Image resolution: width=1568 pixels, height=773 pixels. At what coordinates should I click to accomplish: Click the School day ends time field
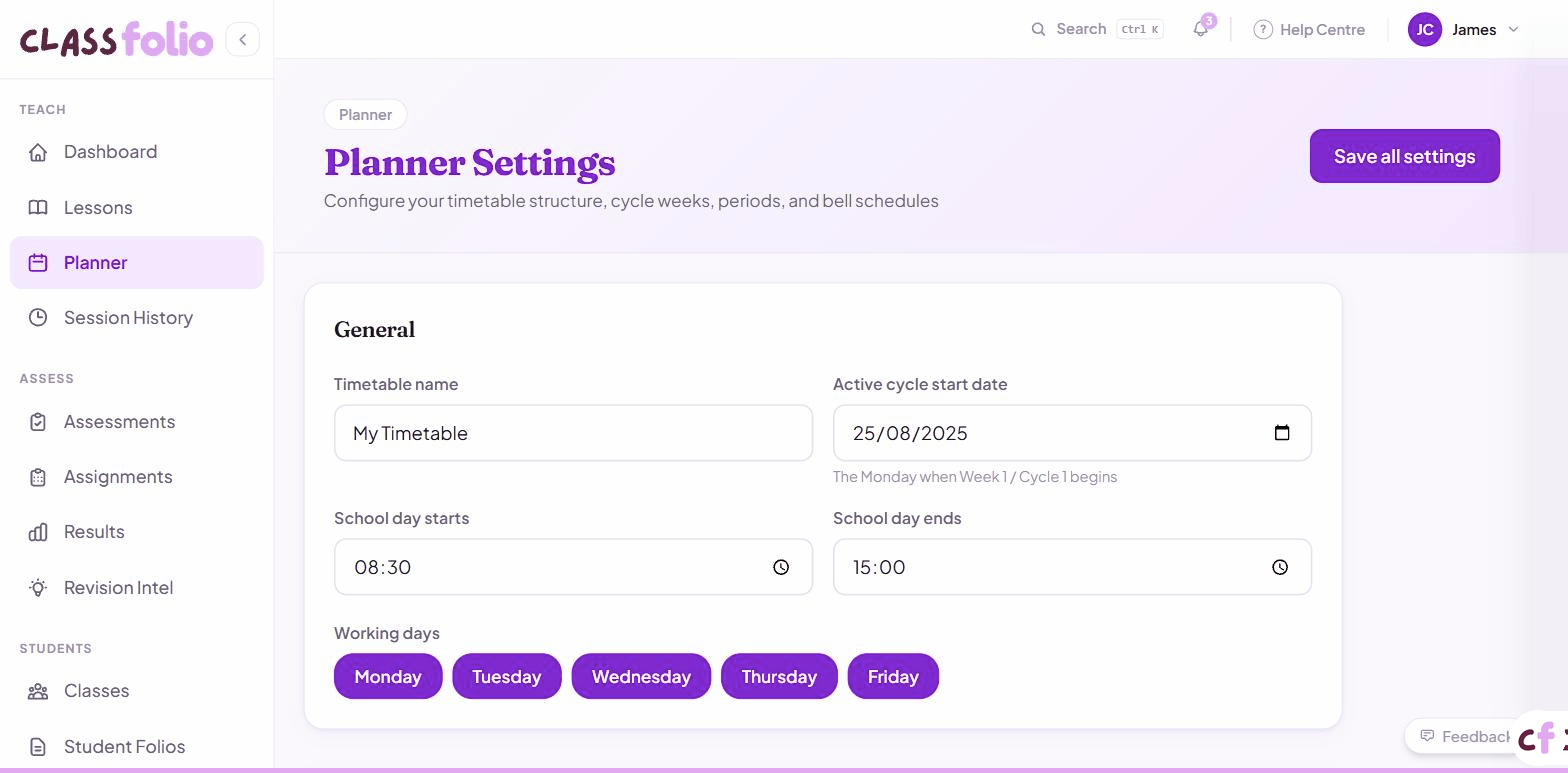click(1072, 567)
